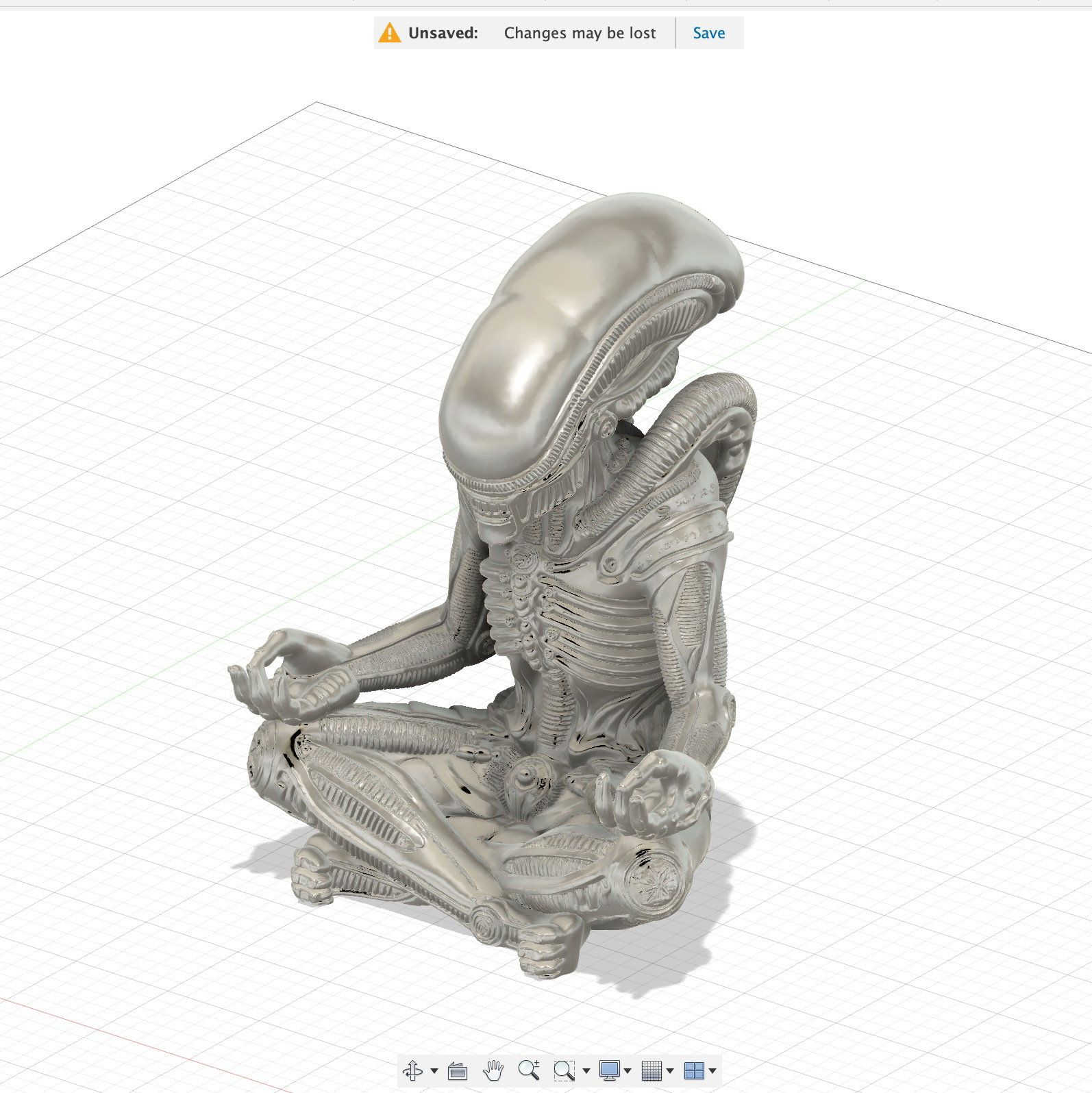Activate the Pan hand tool

click(493, 1070)
